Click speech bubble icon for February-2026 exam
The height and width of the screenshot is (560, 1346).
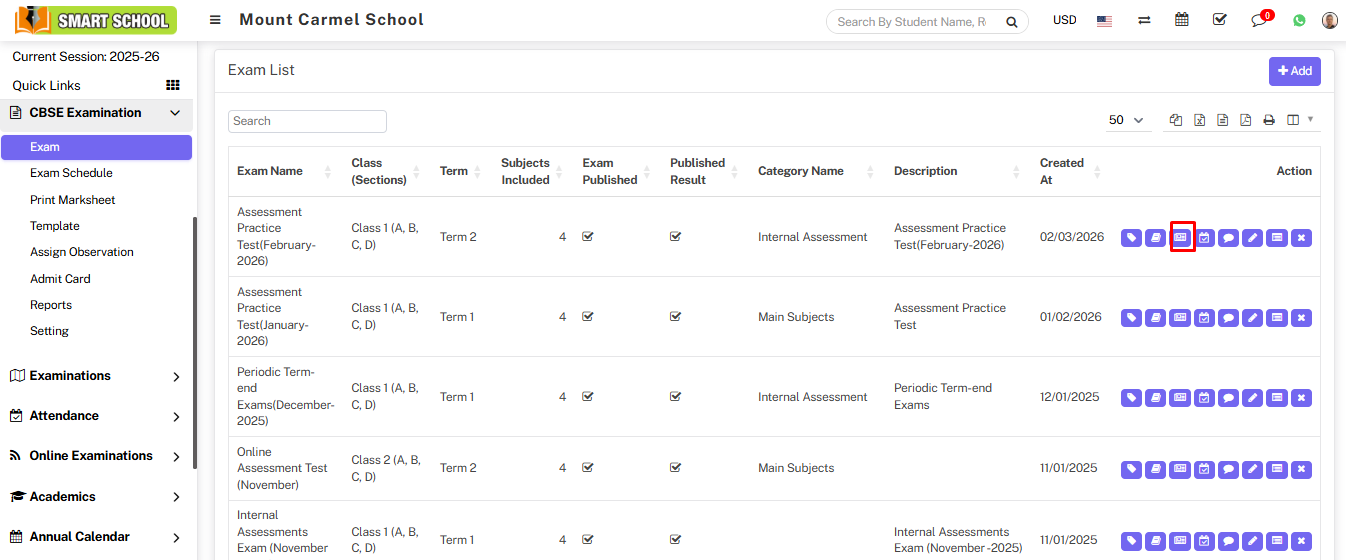(x=1228, y=238)
